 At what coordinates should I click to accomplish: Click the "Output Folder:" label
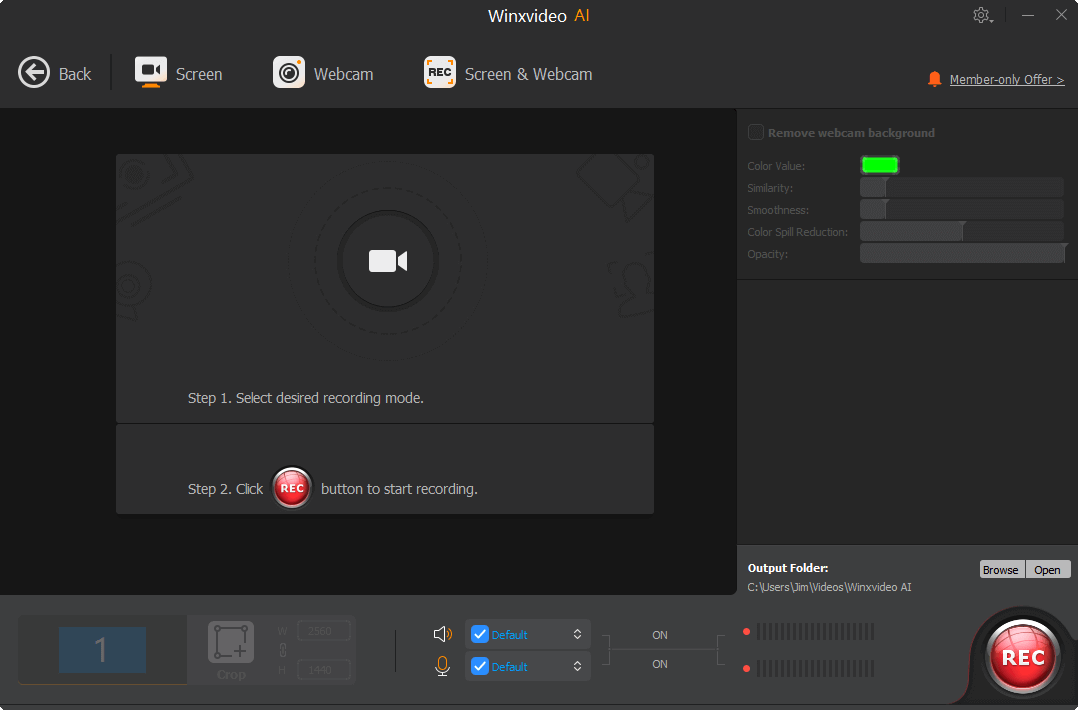coord(788,568)
